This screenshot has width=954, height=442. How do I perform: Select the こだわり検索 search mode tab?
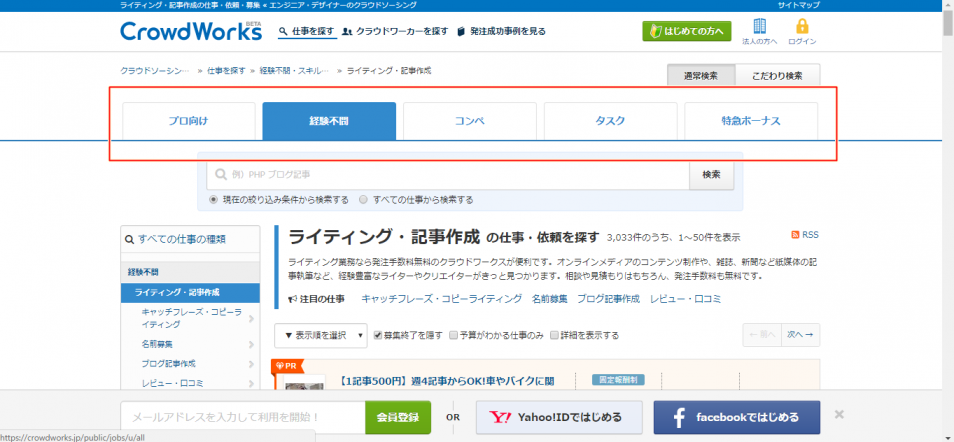point(778,76)
